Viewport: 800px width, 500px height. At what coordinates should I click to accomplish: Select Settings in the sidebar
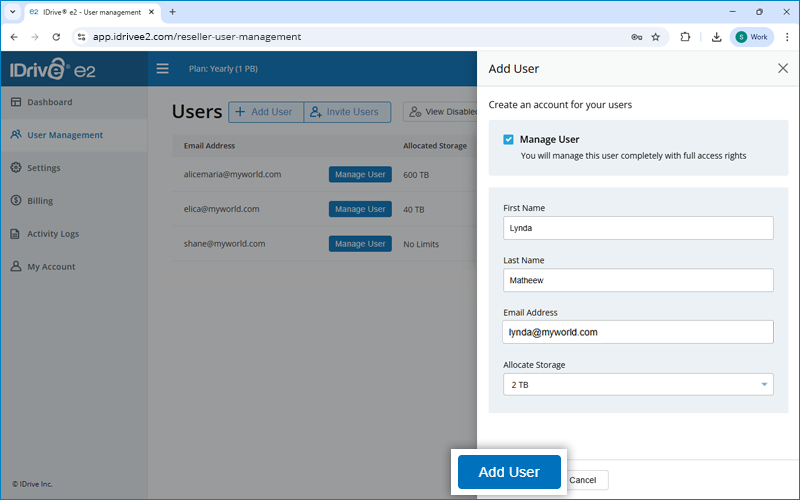43,168
